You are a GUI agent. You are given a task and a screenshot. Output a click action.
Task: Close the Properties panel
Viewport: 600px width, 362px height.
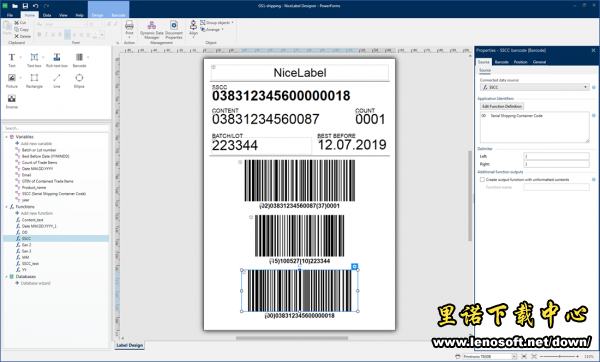[x=593, y=50]
